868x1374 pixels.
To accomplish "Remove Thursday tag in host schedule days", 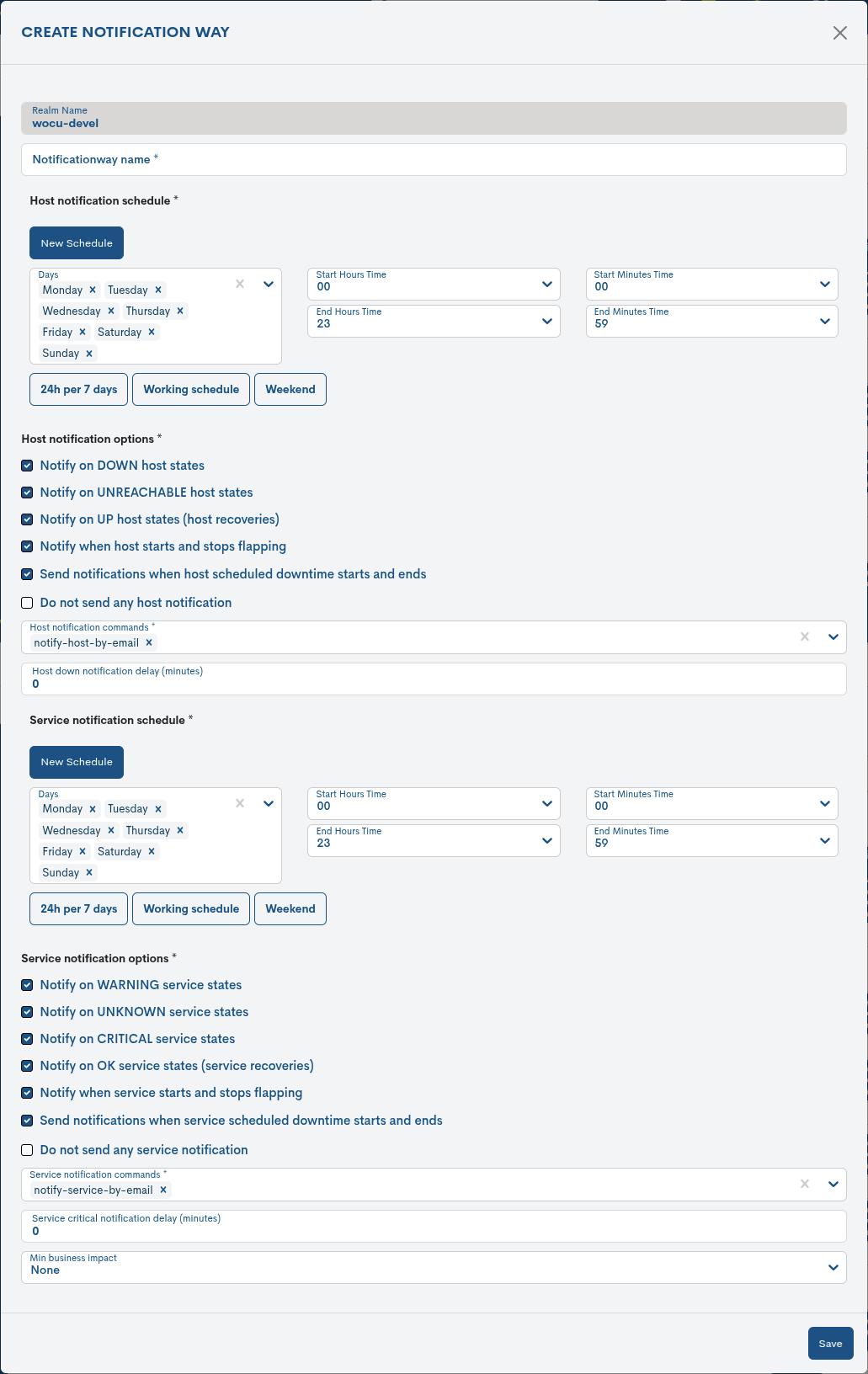I will click(x=180, y=311).
